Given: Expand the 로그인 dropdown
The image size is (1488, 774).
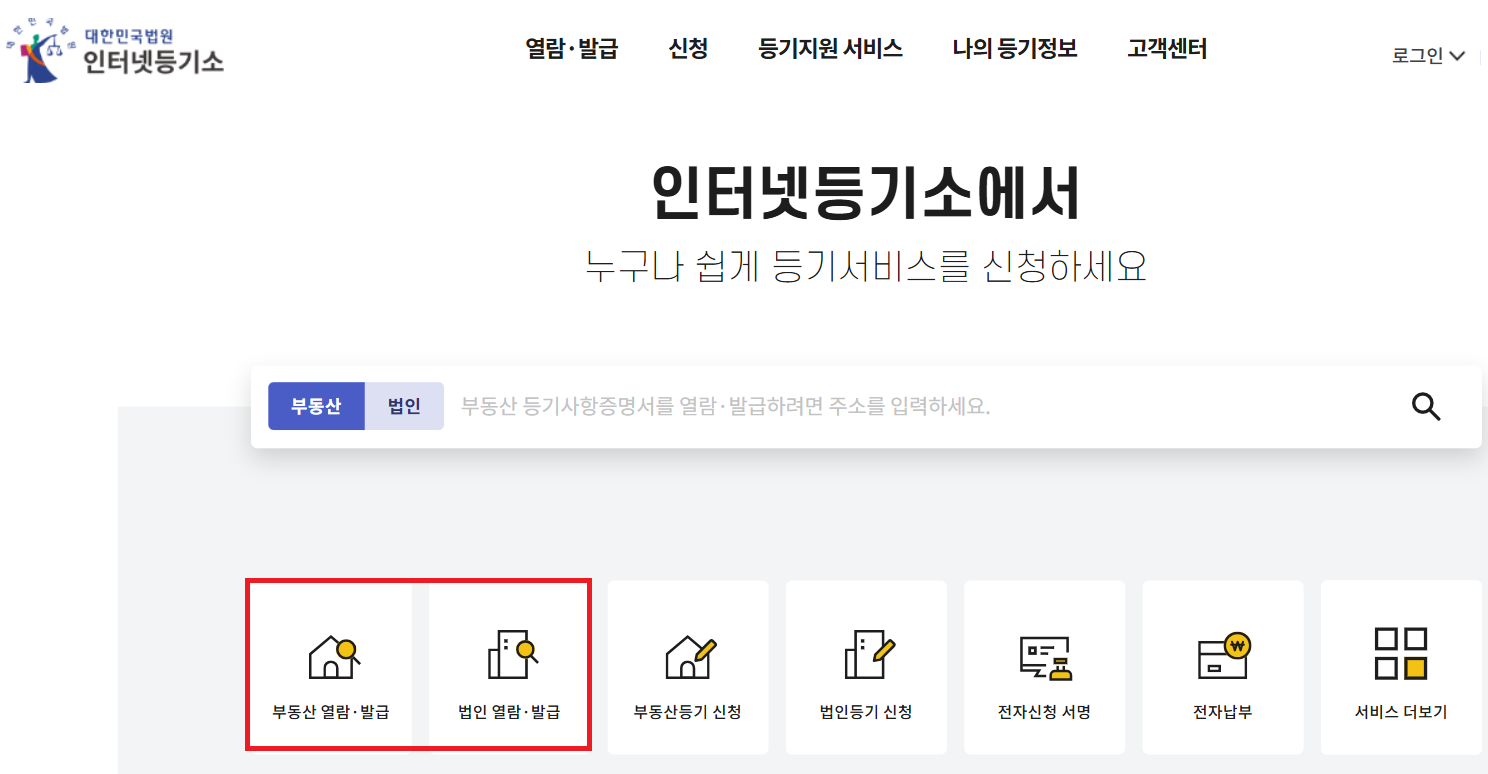Looking at the screenshot, I should (x=1428, y=56).
